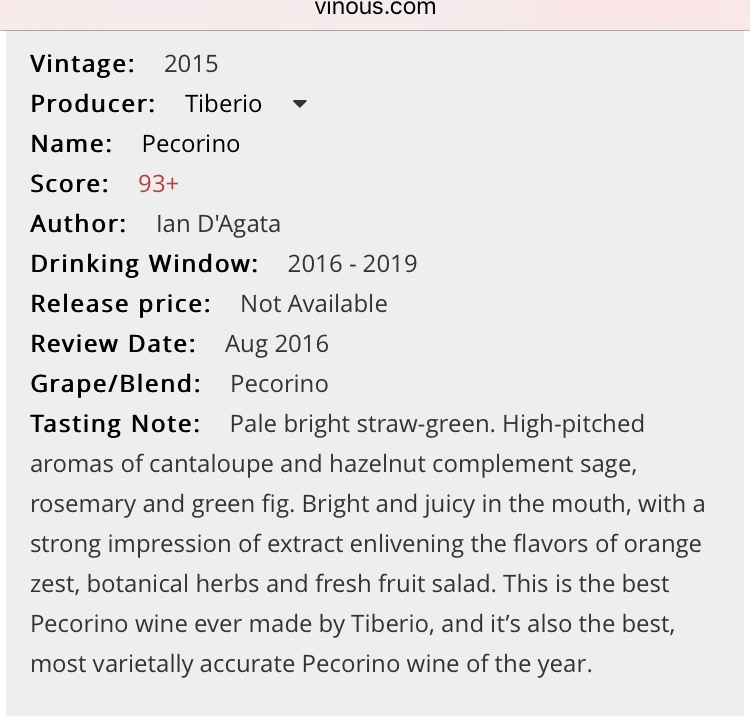Click the Tasting Note label
Viewport: 750px width, 716px height.
(115, 424)
